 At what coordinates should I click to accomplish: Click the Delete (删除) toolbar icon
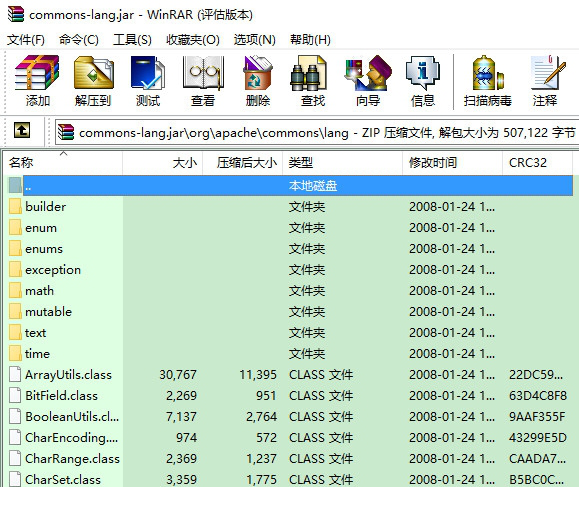pos(258,73)
